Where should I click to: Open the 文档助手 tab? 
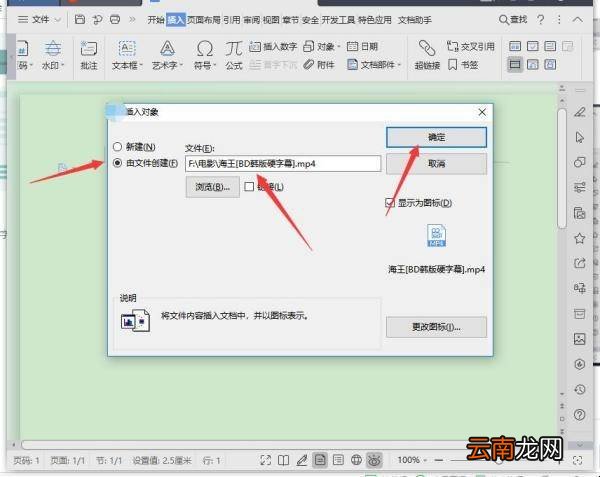[x=414, y=20]
